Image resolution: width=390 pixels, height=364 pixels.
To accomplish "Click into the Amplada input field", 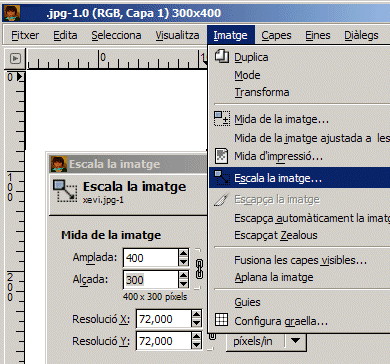I will [151, 258].
